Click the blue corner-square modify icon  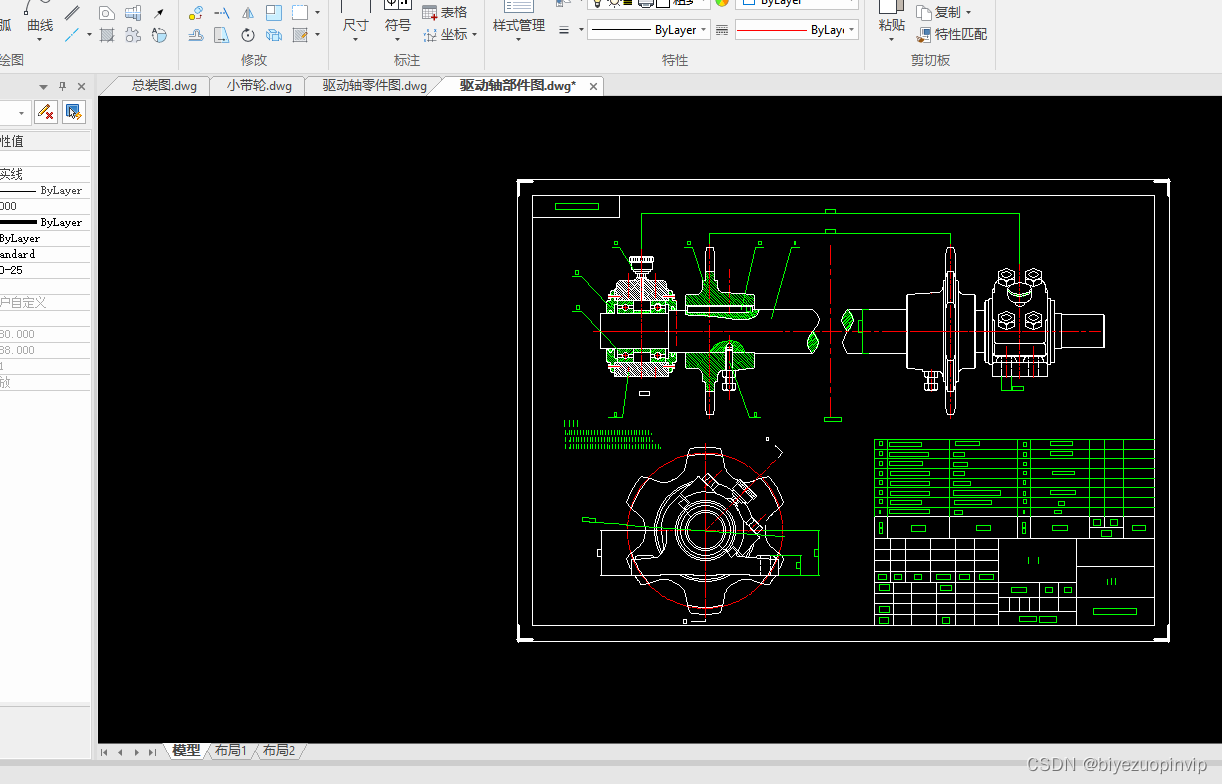click(274, 13)
